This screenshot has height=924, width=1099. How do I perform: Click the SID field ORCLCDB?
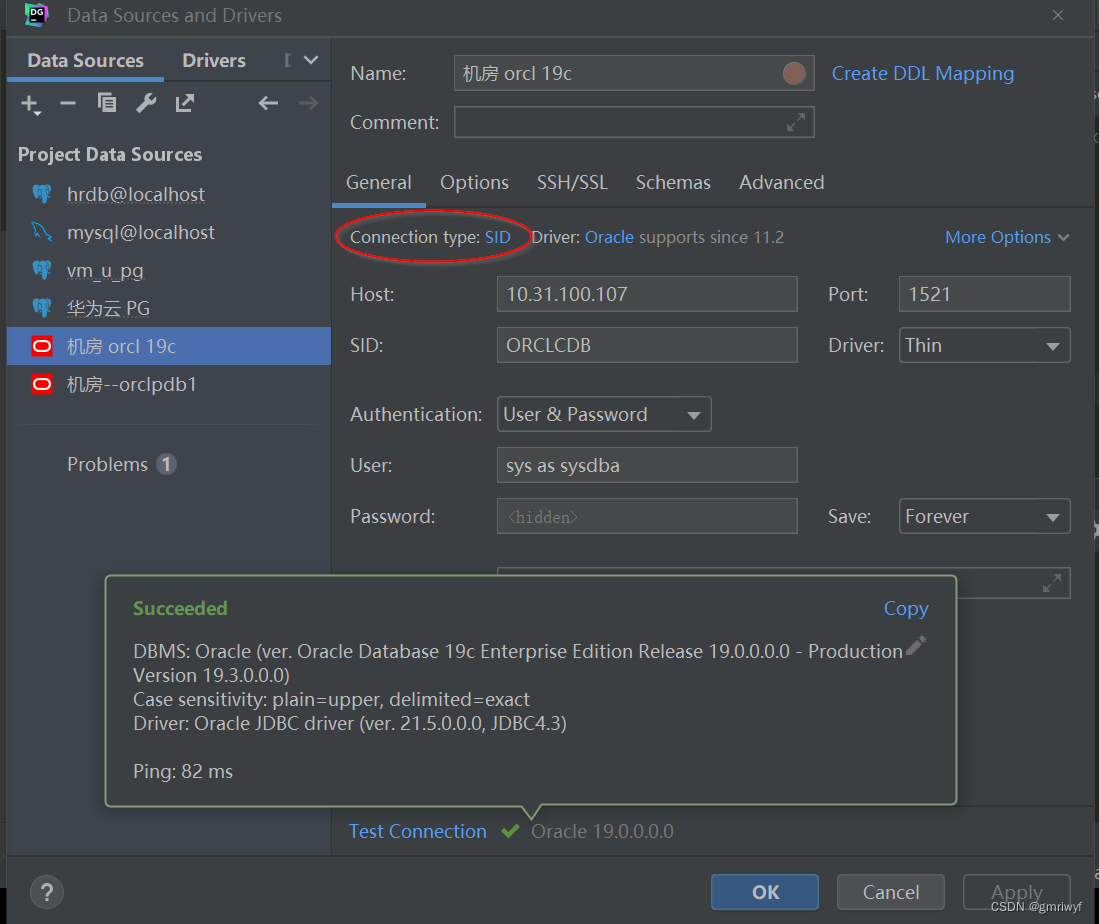tap(647, 346)
